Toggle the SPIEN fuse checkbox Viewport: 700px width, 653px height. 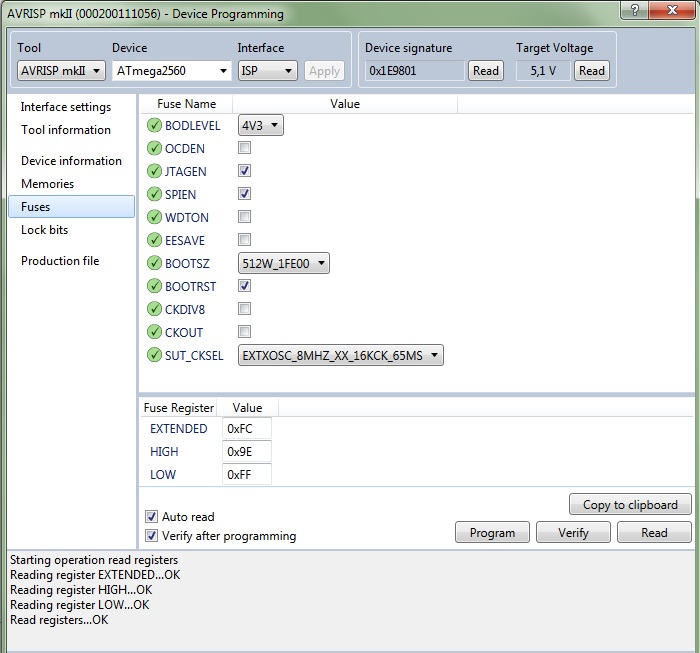tap(244, 194)
